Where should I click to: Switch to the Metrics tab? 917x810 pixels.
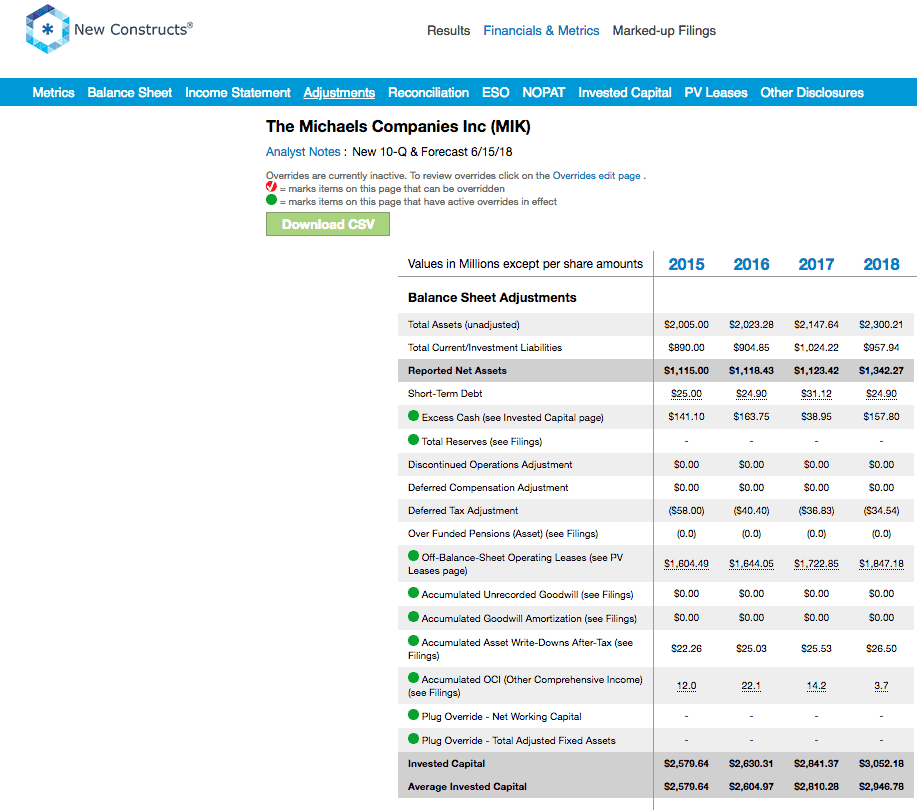(x=53, y=92)
